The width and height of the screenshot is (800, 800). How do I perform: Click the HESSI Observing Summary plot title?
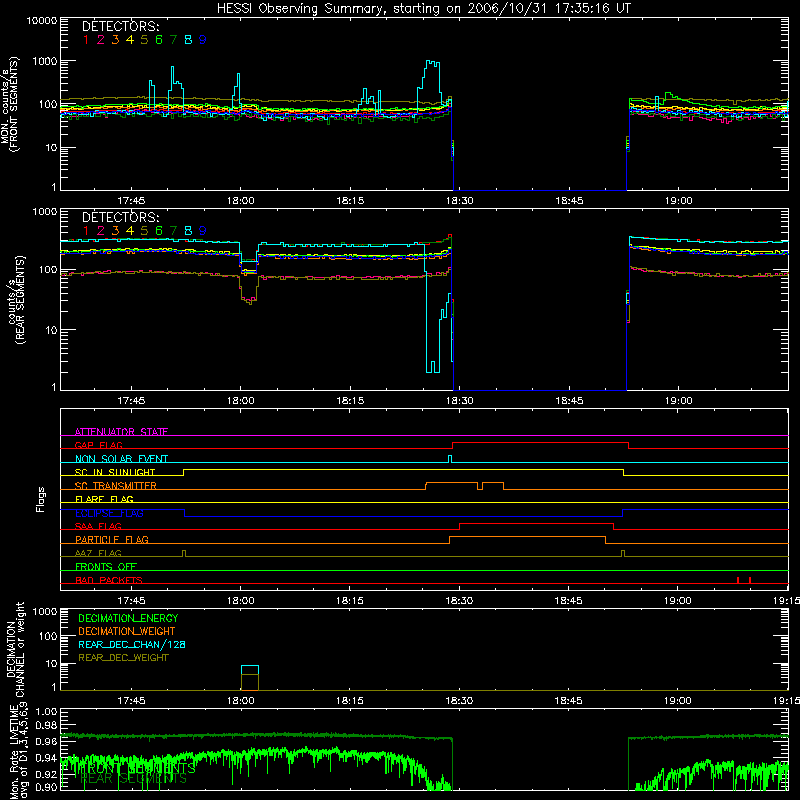pos(423,8)
